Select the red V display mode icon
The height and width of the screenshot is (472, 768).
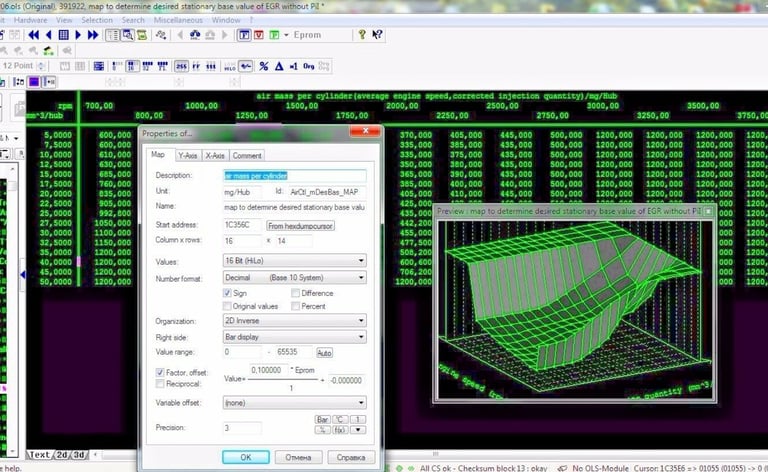pyautogui.click(x=259, y=35)
